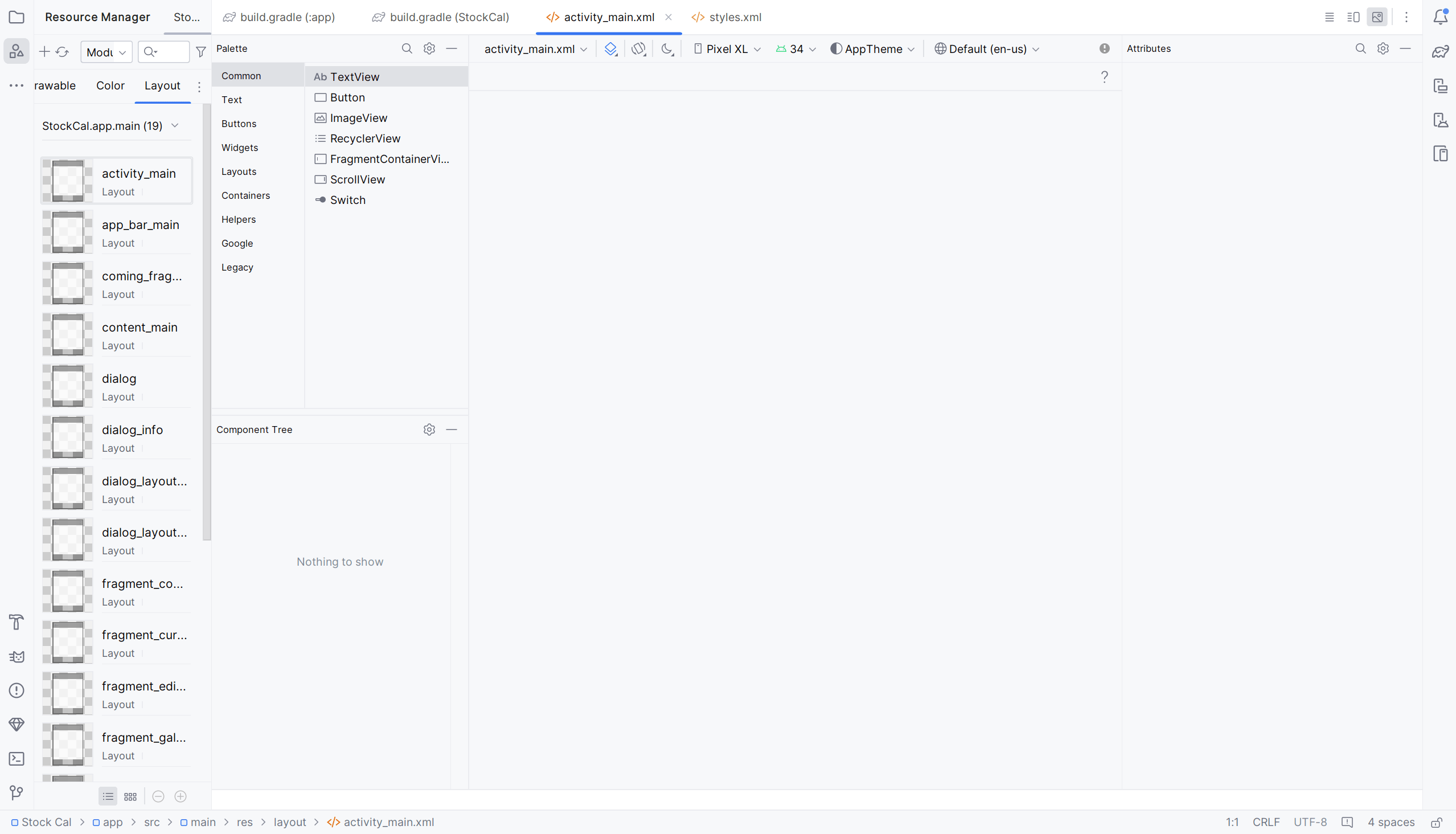1456x834 pixels.
Task: Collapse the StockCal.app.main resource list
Action: pyautogui.click(x=175, y=125)
